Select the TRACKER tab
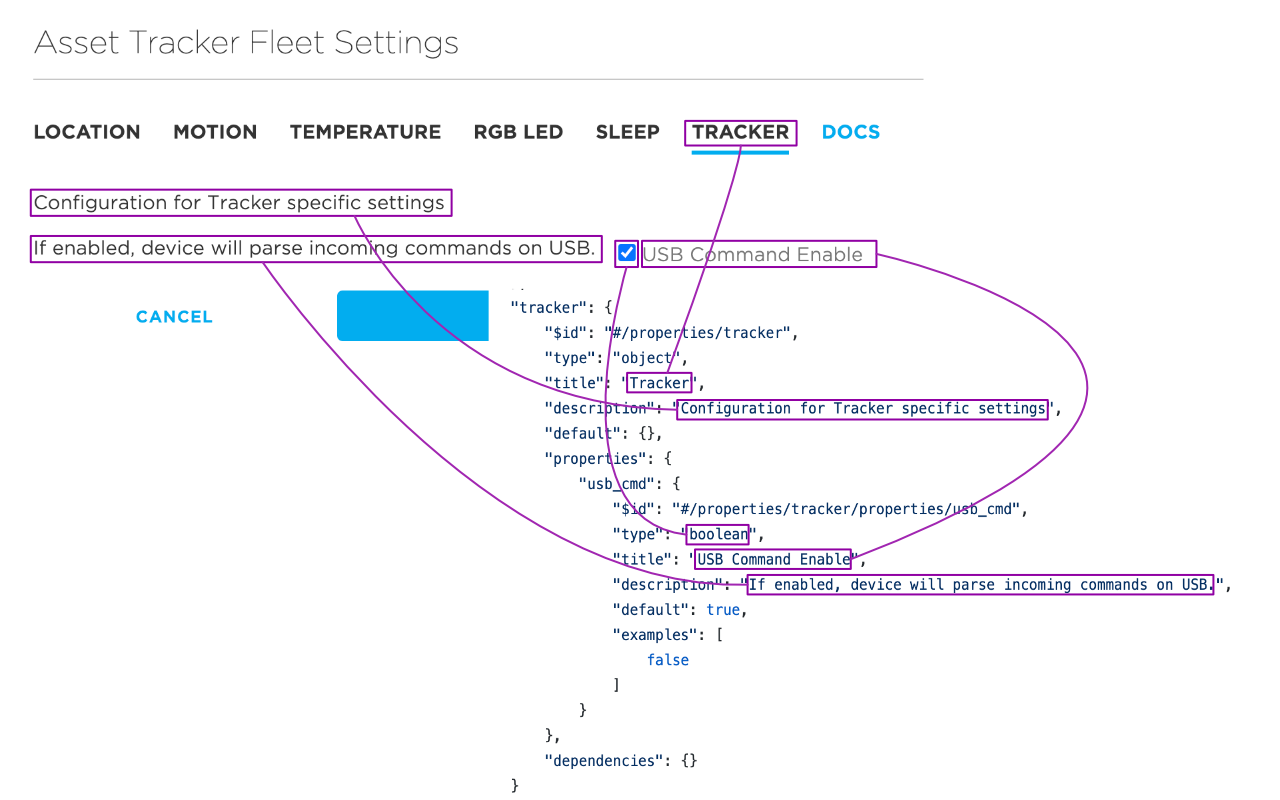The image size is (1280, 800). tap(740, 132)
